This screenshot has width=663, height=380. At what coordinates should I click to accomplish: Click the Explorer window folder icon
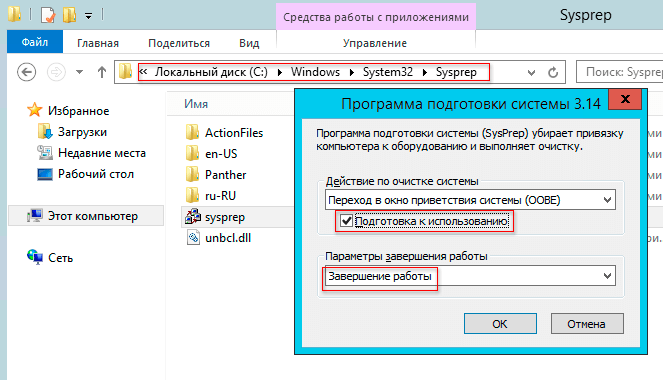14,14
